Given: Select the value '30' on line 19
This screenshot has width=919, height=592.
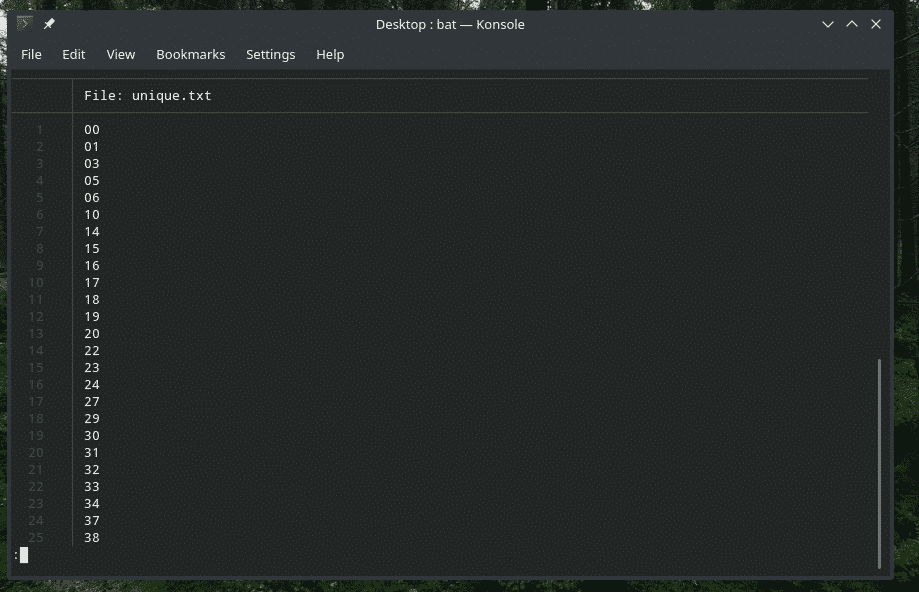Looking at the screenshot, I should coord(92,436).
